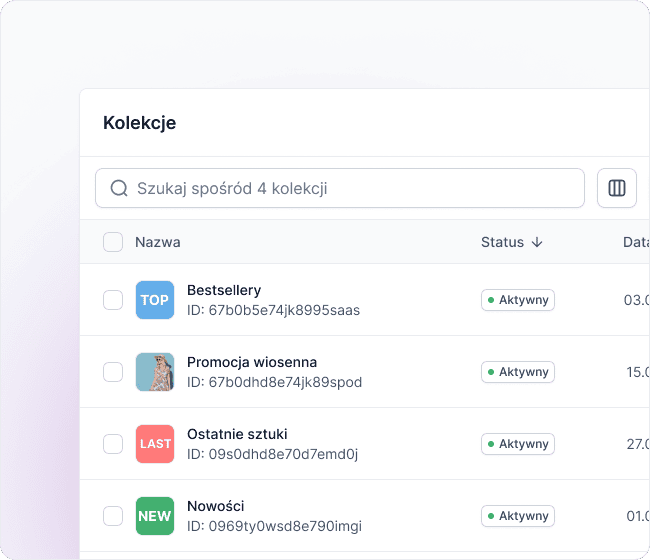The height and width of the screenshot is (560, 650).
Task: Select the Ostatnie sztuki row checkbox
Action: (x=113, y=444)
